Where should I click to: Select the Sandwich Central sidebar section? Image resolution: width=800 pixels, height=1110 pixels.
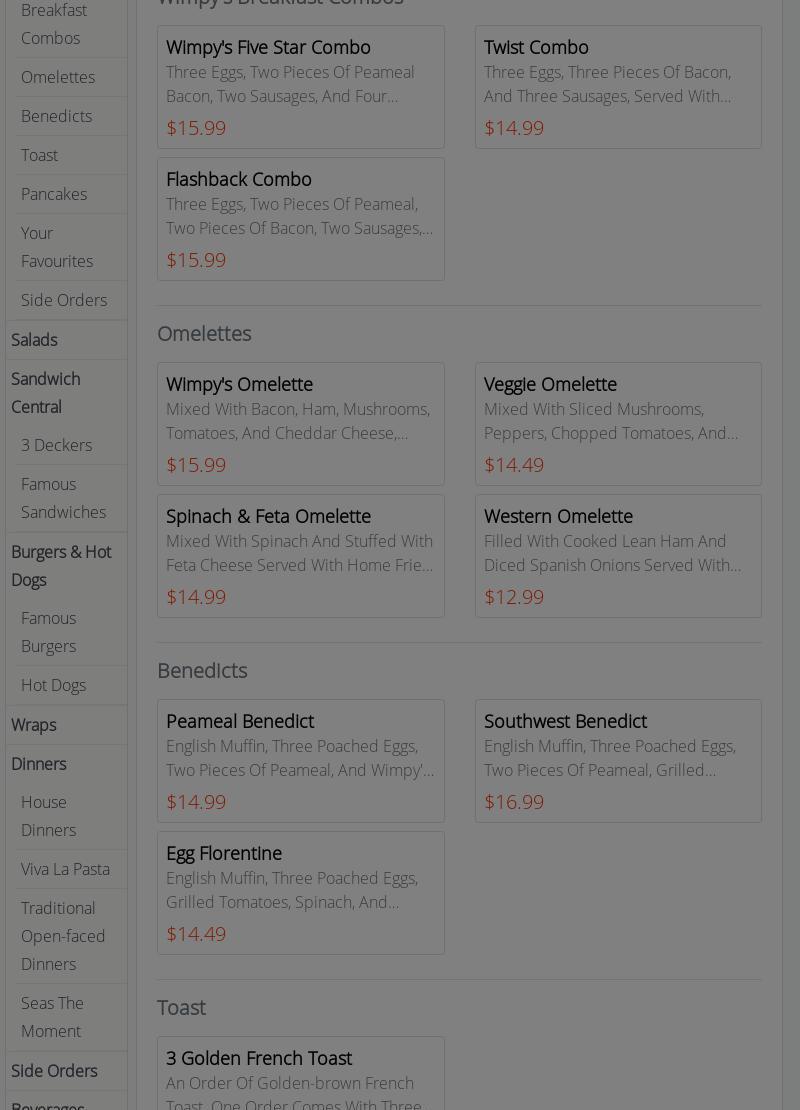pyautogui.click(x=46, y=393)
